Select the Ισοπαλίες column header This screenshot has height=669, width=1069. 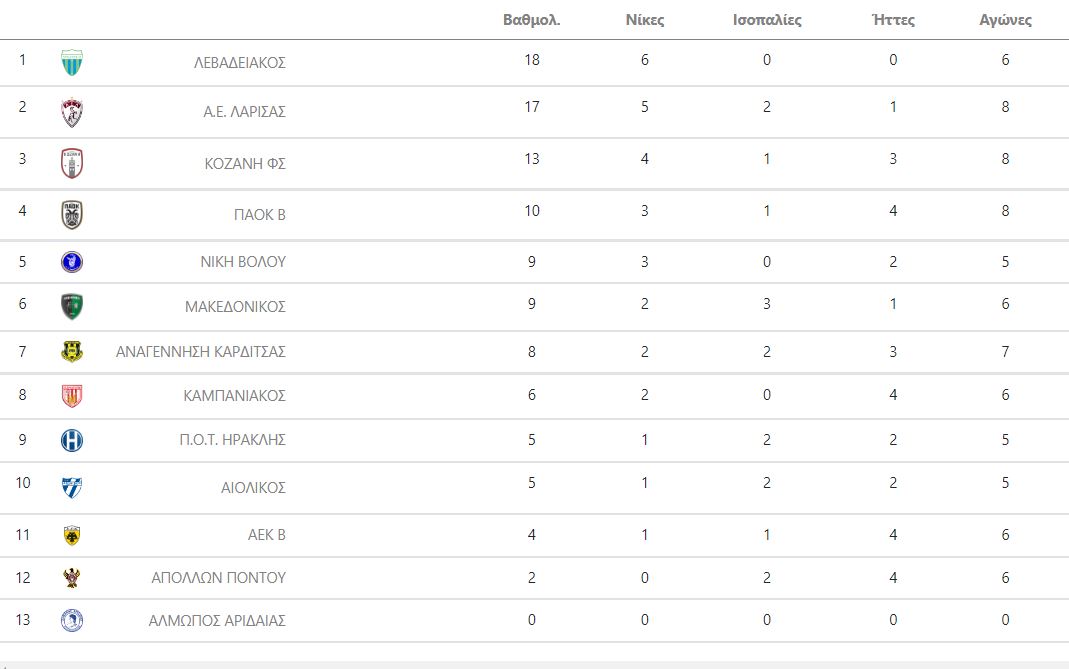pos(767,20)
